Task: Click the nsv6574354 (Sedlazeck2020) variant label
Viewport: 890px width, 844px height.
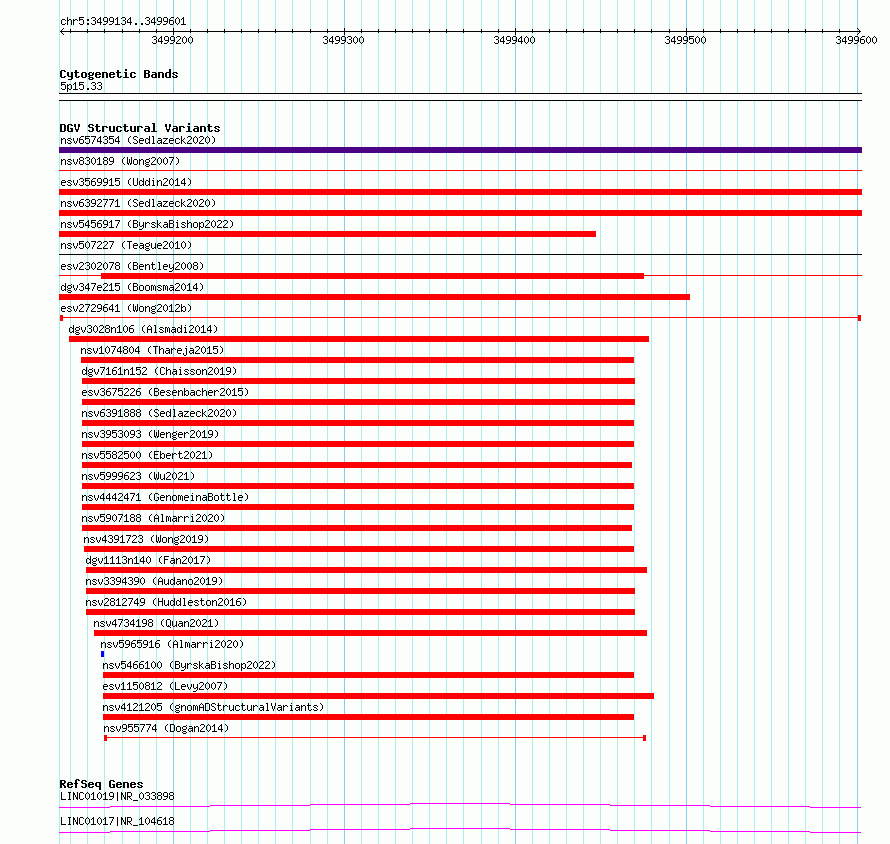Action: click(x=138, y=140)
